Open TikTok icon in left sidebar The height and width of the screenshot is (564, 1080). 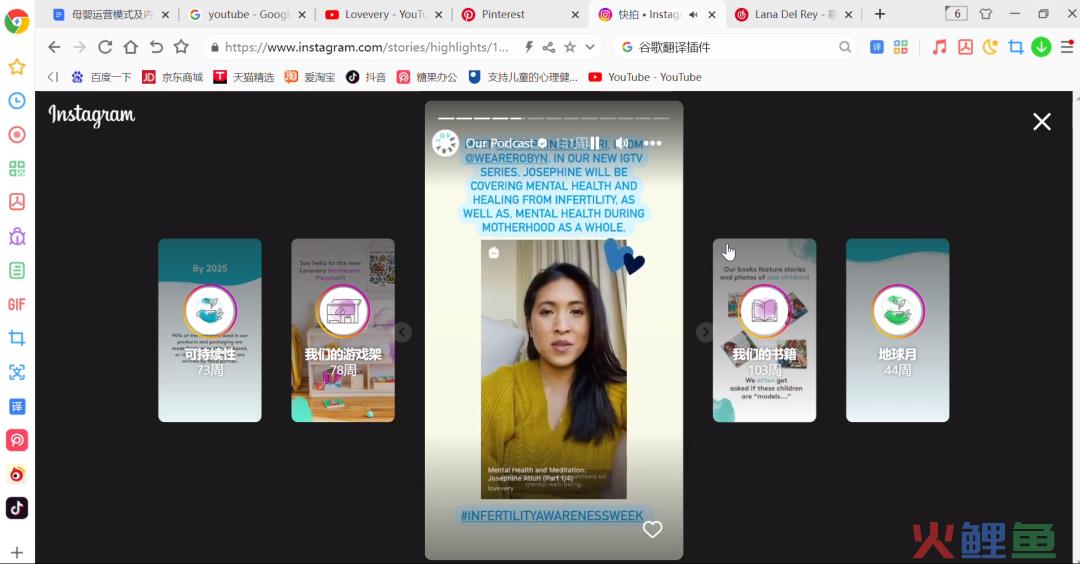point(17,508)
